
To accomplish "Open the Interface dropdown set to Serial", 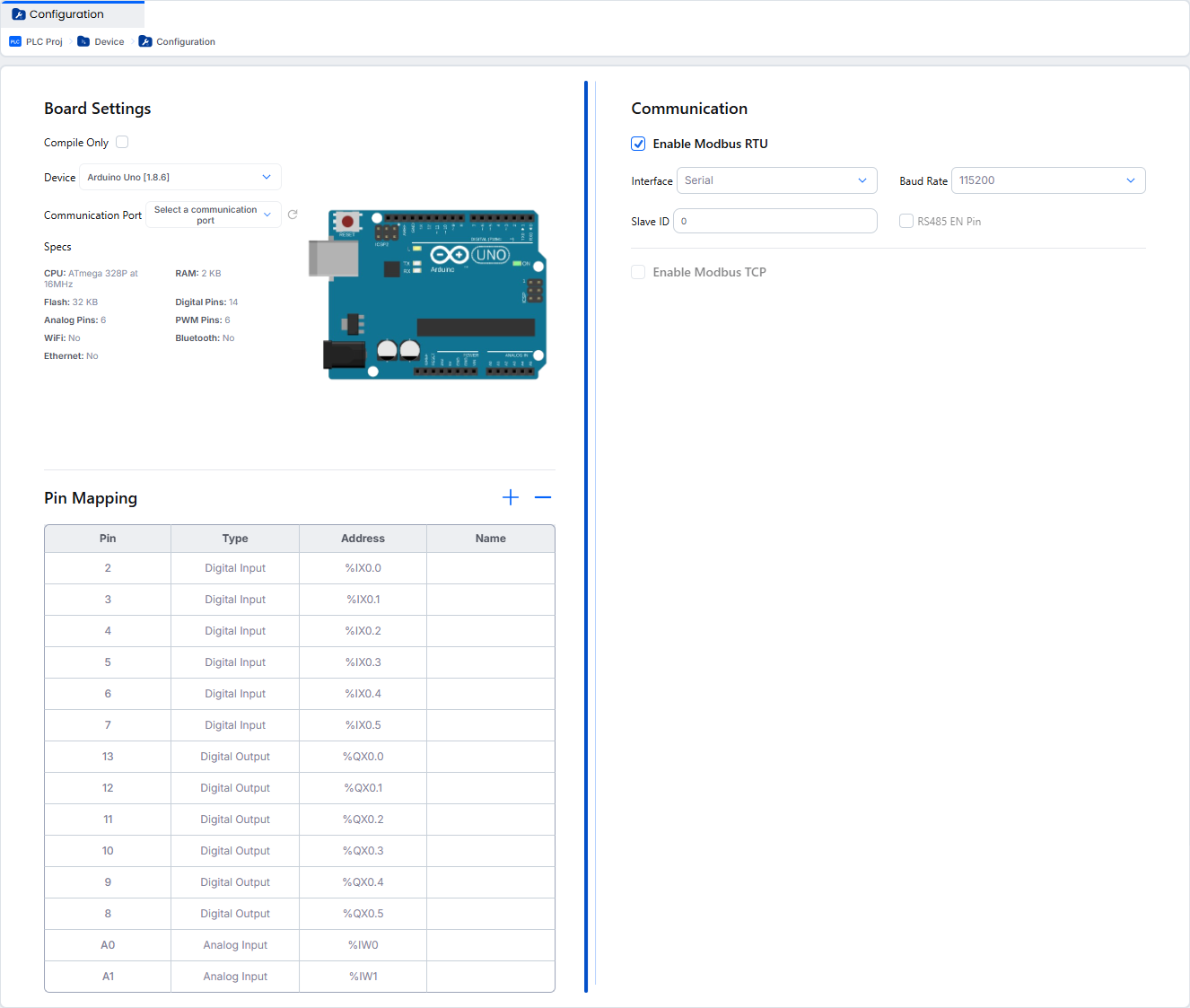I will [776, 180].
